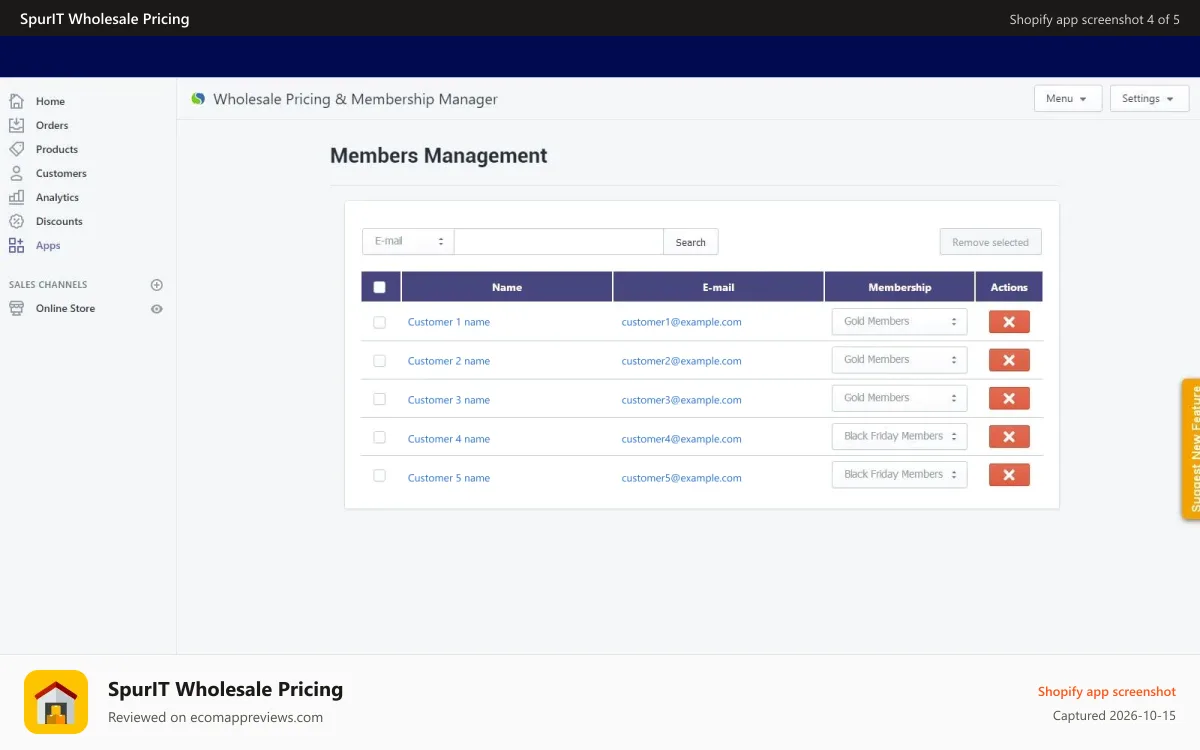Click customer2@example.com email link
The height and width of the screenshot is (750, 1200).
pos(681,361)
